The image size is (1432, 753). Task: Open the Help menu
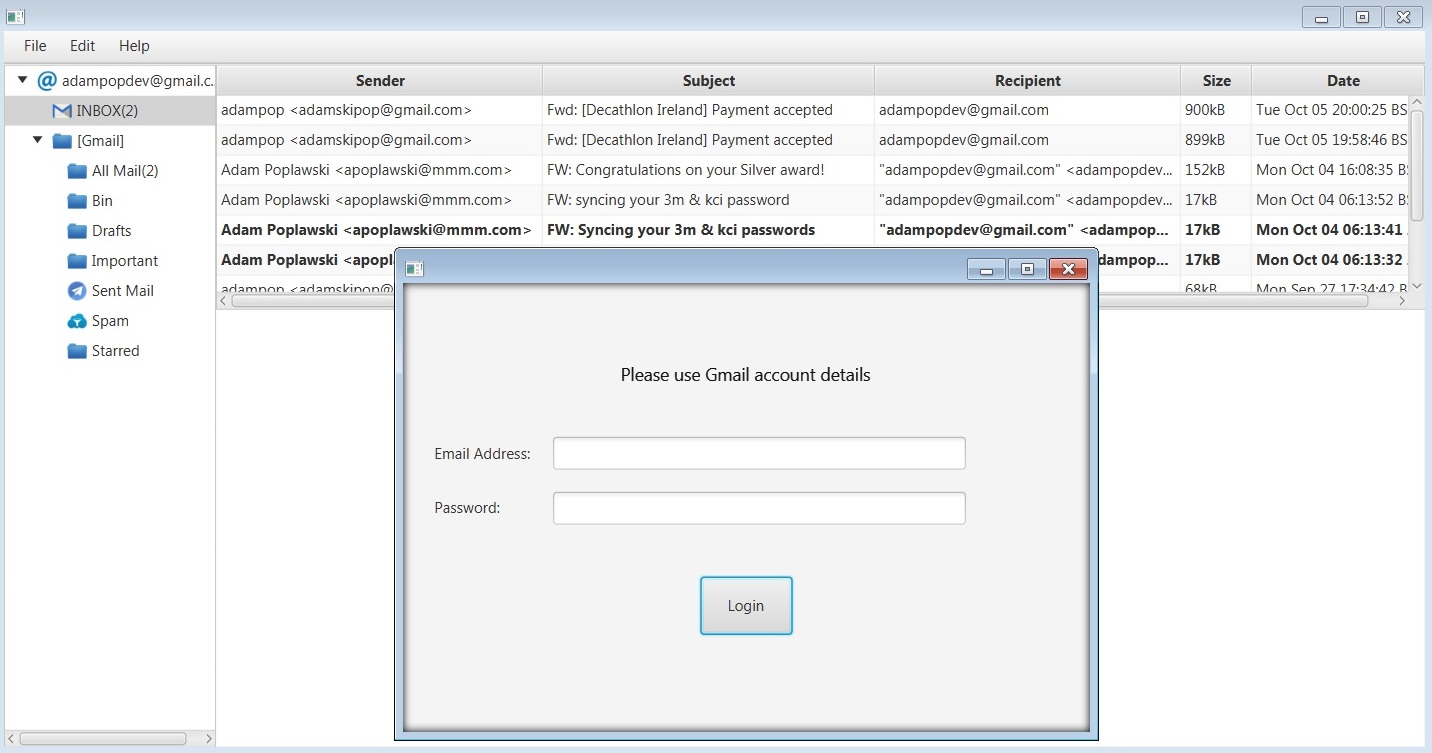click(x=134, y=46)
